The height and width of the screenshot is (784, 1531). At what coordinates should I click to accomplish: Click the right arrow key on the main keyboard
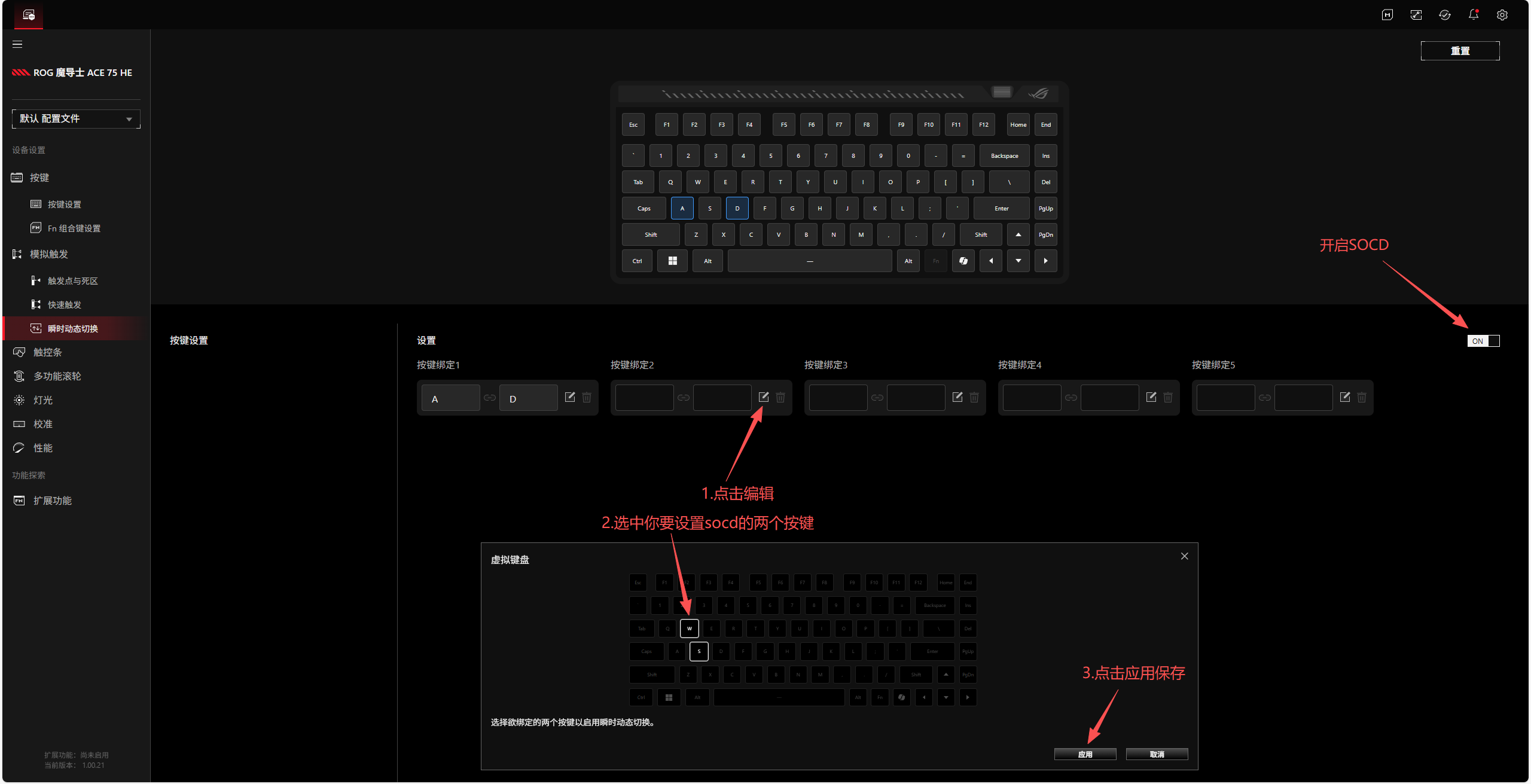1046,261
